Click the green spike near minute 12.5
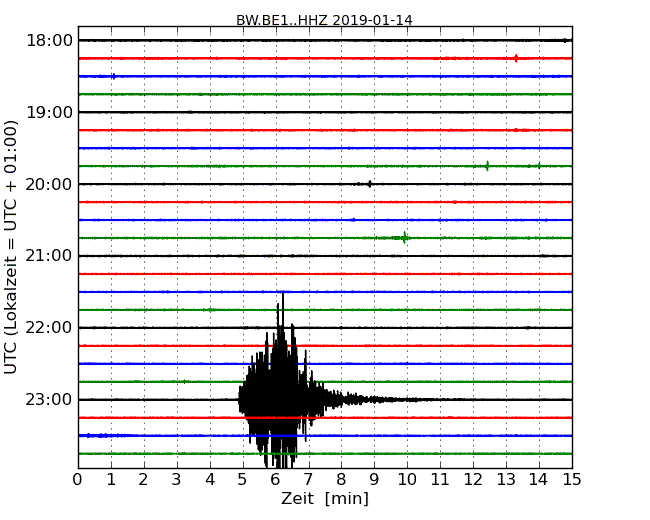 (x=488, y=166)
